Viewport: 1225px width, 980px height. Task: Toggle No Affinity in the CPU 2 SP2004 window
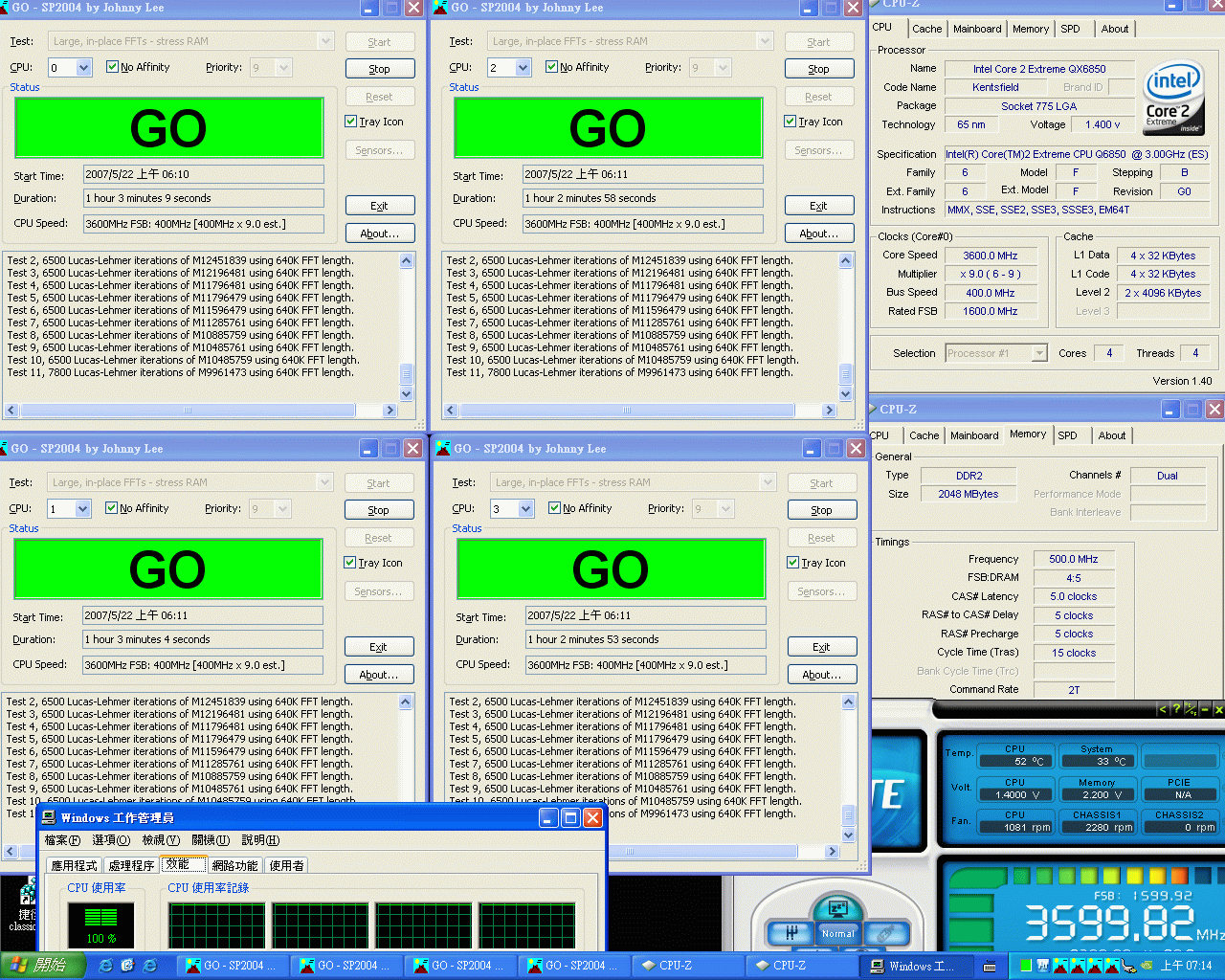coord(577,67)
